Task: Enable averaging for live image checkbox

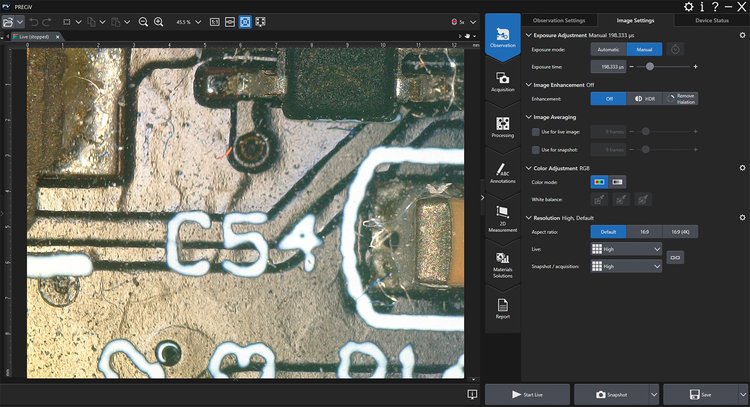Action: [x=536, y=131]
